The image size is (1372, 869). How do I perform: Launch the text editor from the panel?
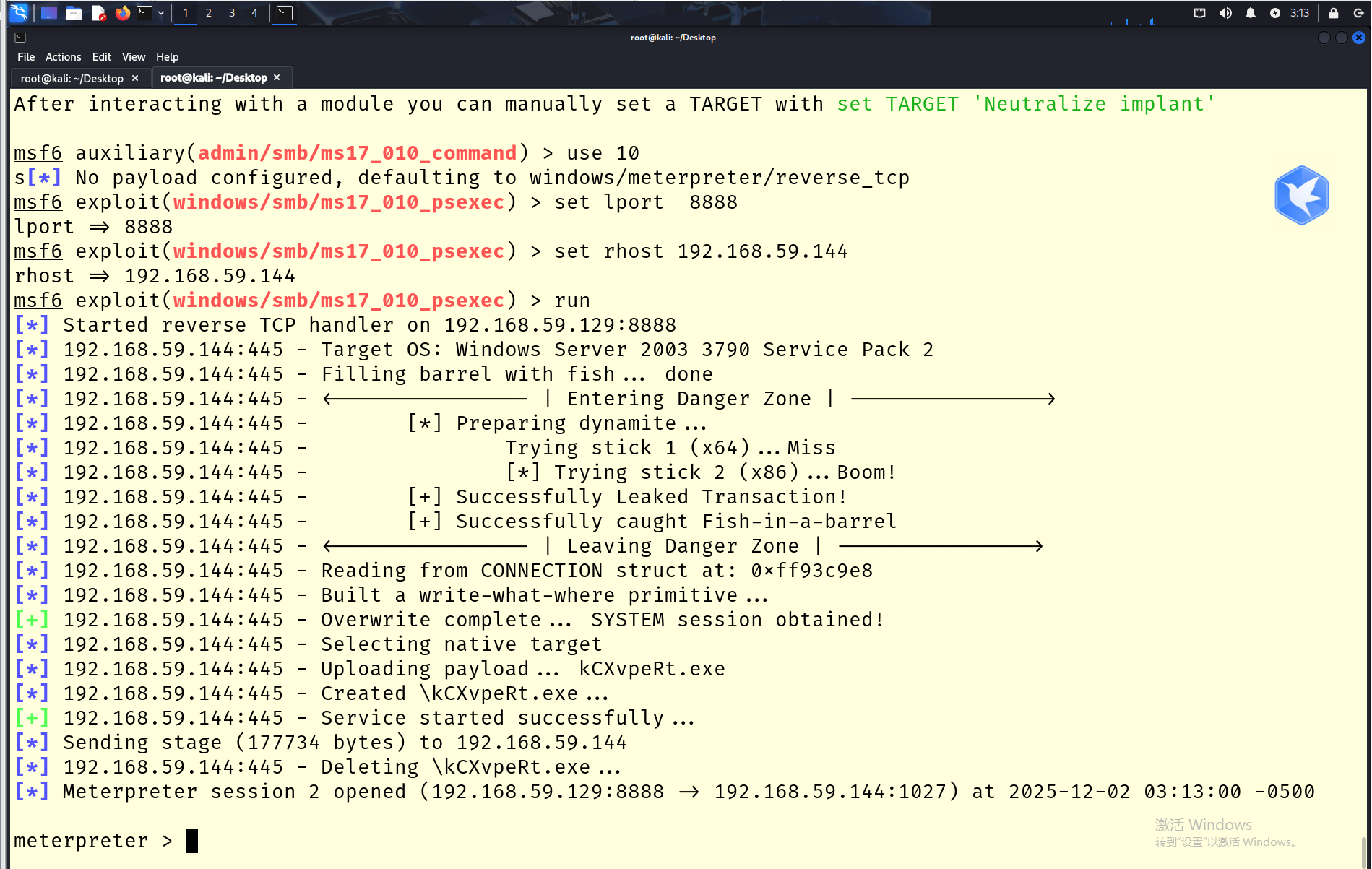click(x=98, y=13)
